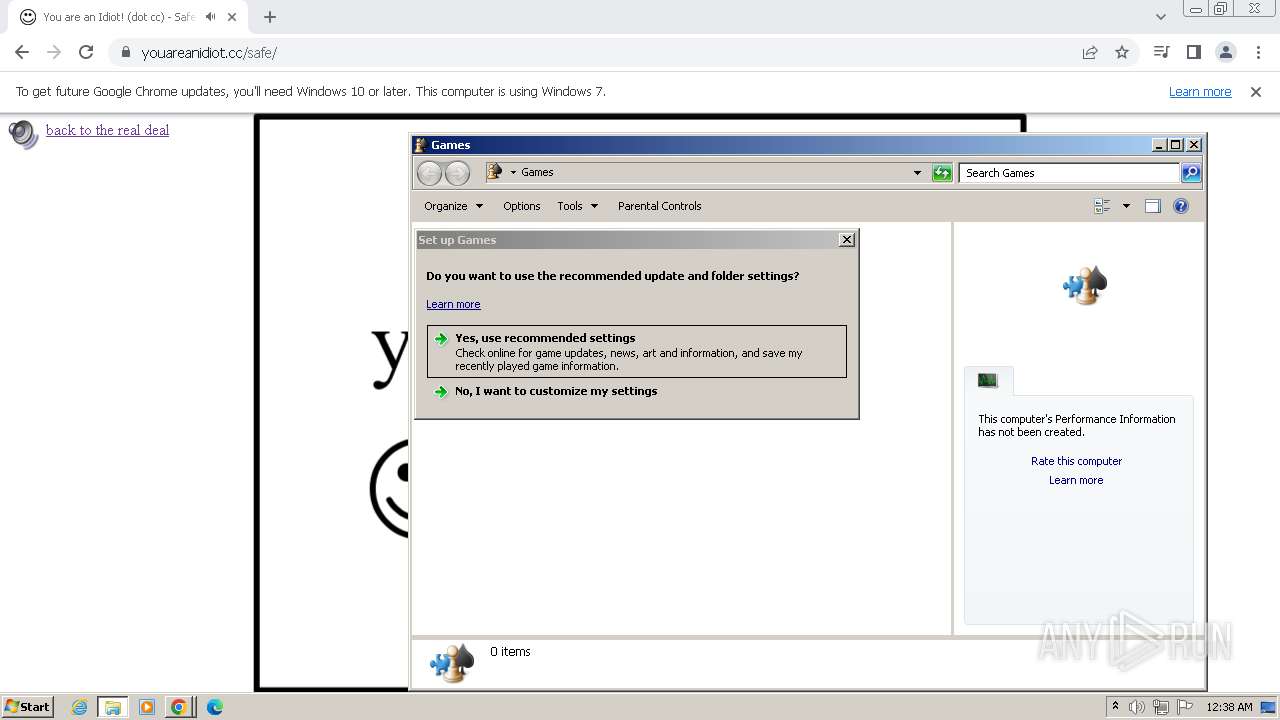Click the Search Games magnifier button
Viewport: 1280px width, 720px height.
[1190, 173]
